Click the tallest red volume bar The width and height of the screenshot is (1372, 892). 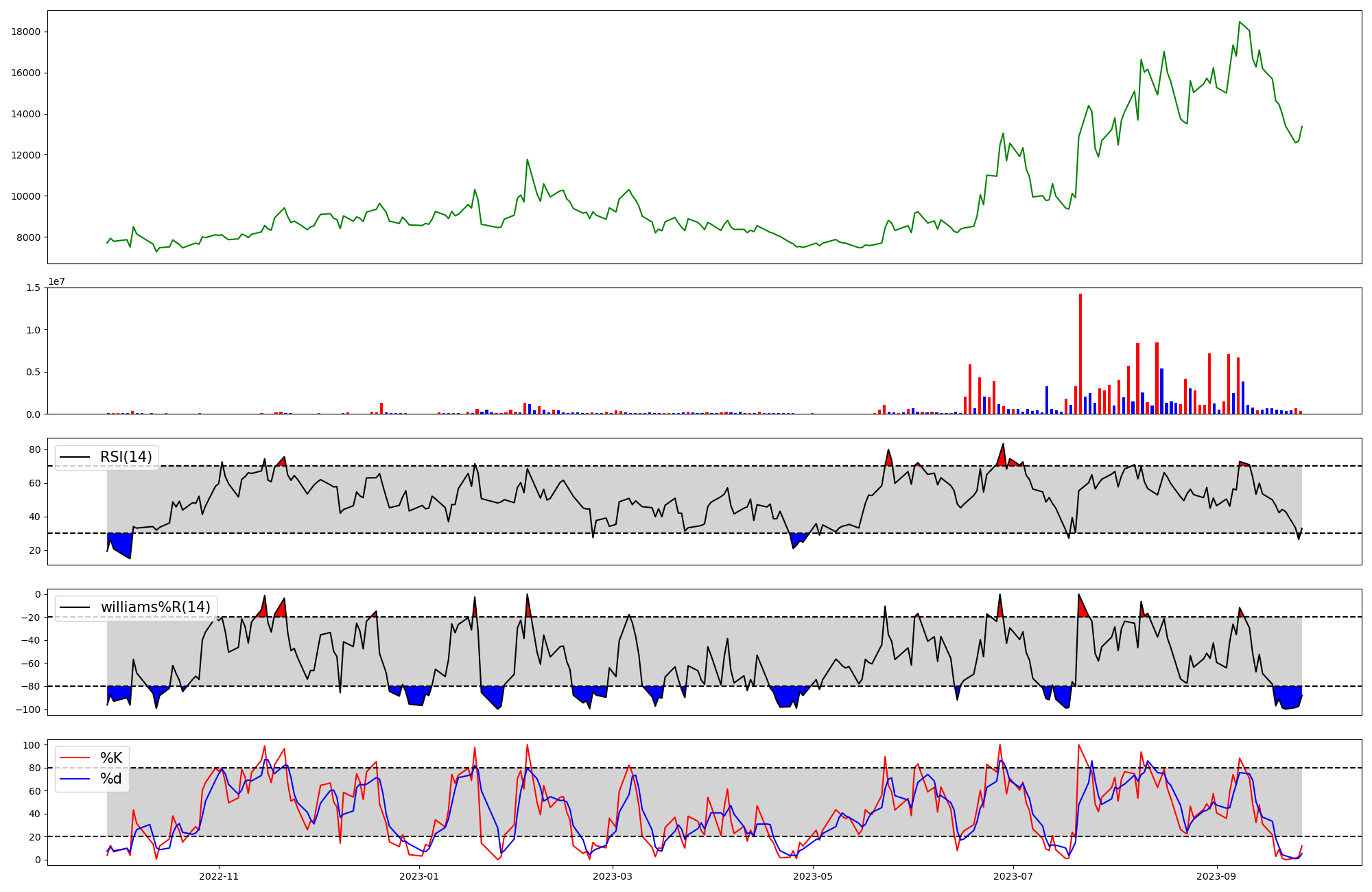pos(1080,353)
